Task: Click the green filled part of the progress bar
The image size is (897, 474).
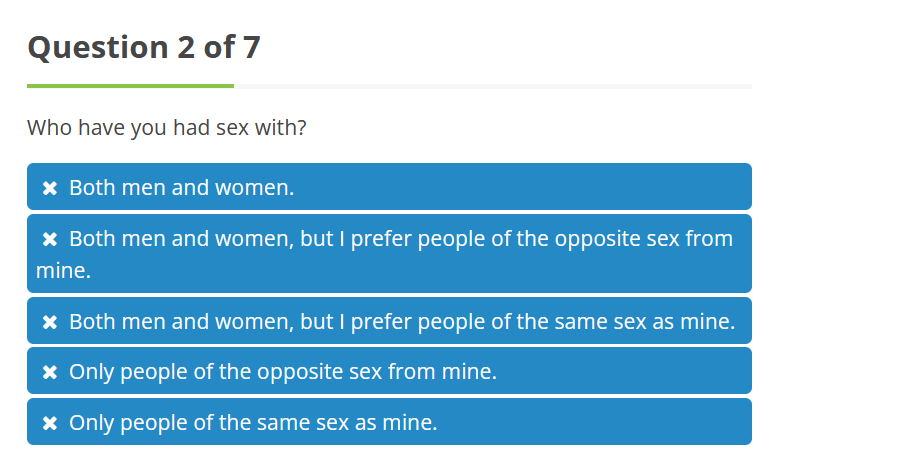Action: pos(130,86)
